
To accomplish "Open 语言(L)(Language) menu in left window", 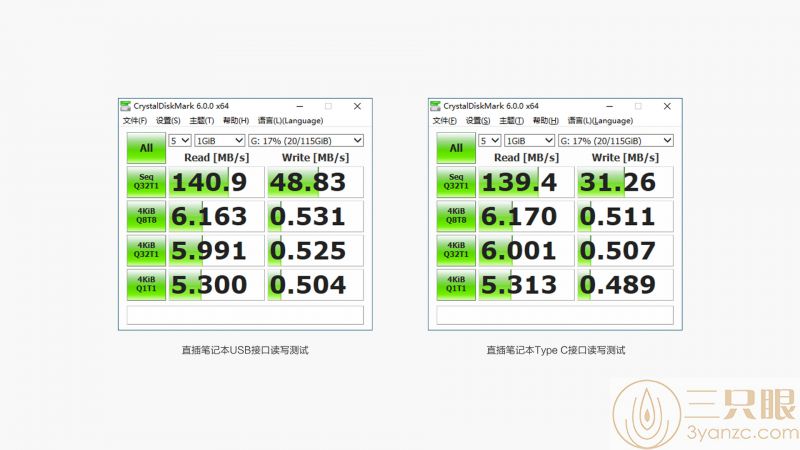I will click(290, 120).
